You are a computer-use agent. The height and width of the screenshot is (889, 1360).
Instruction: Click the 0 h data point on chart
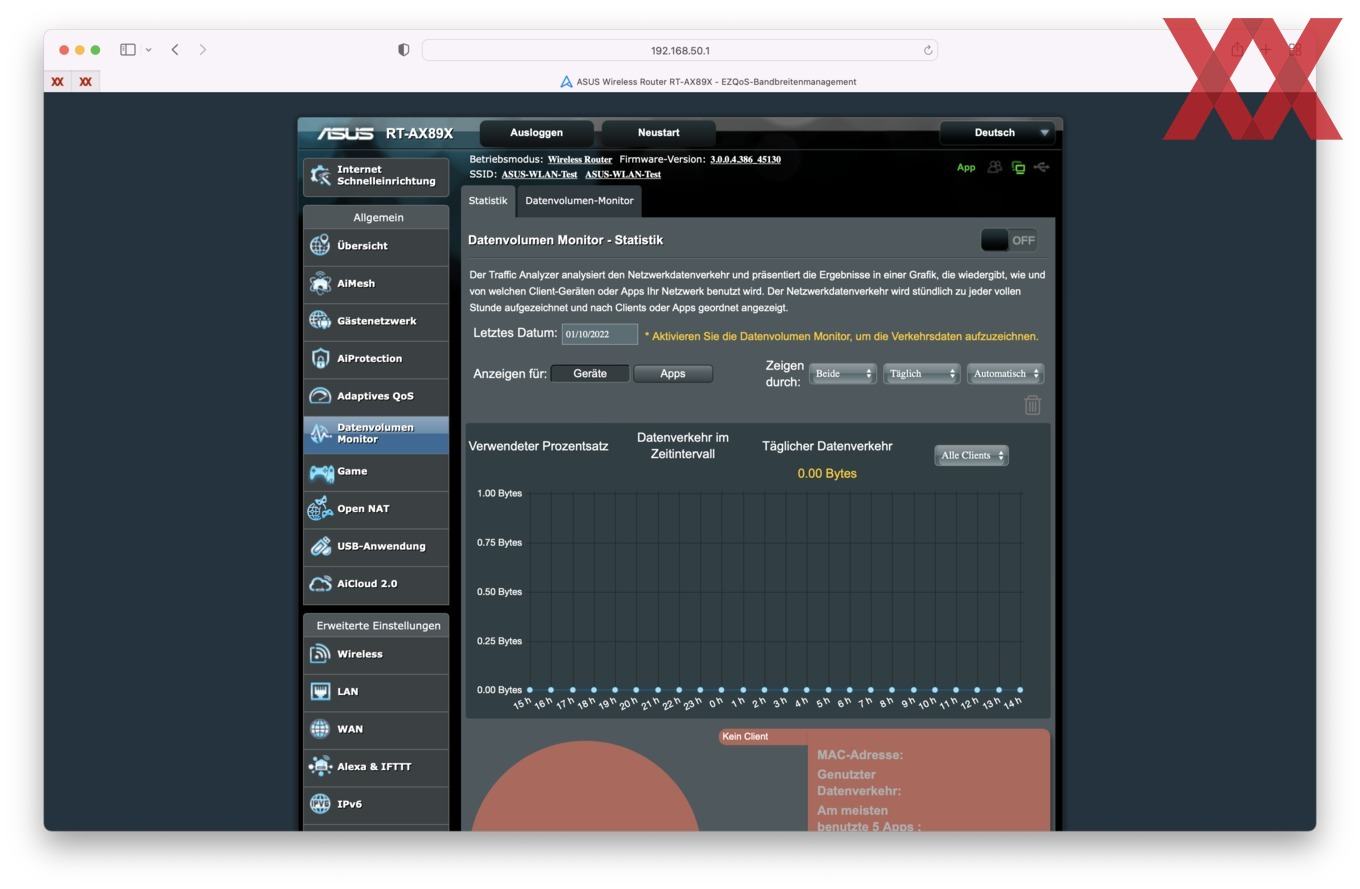tap(722, 689)
